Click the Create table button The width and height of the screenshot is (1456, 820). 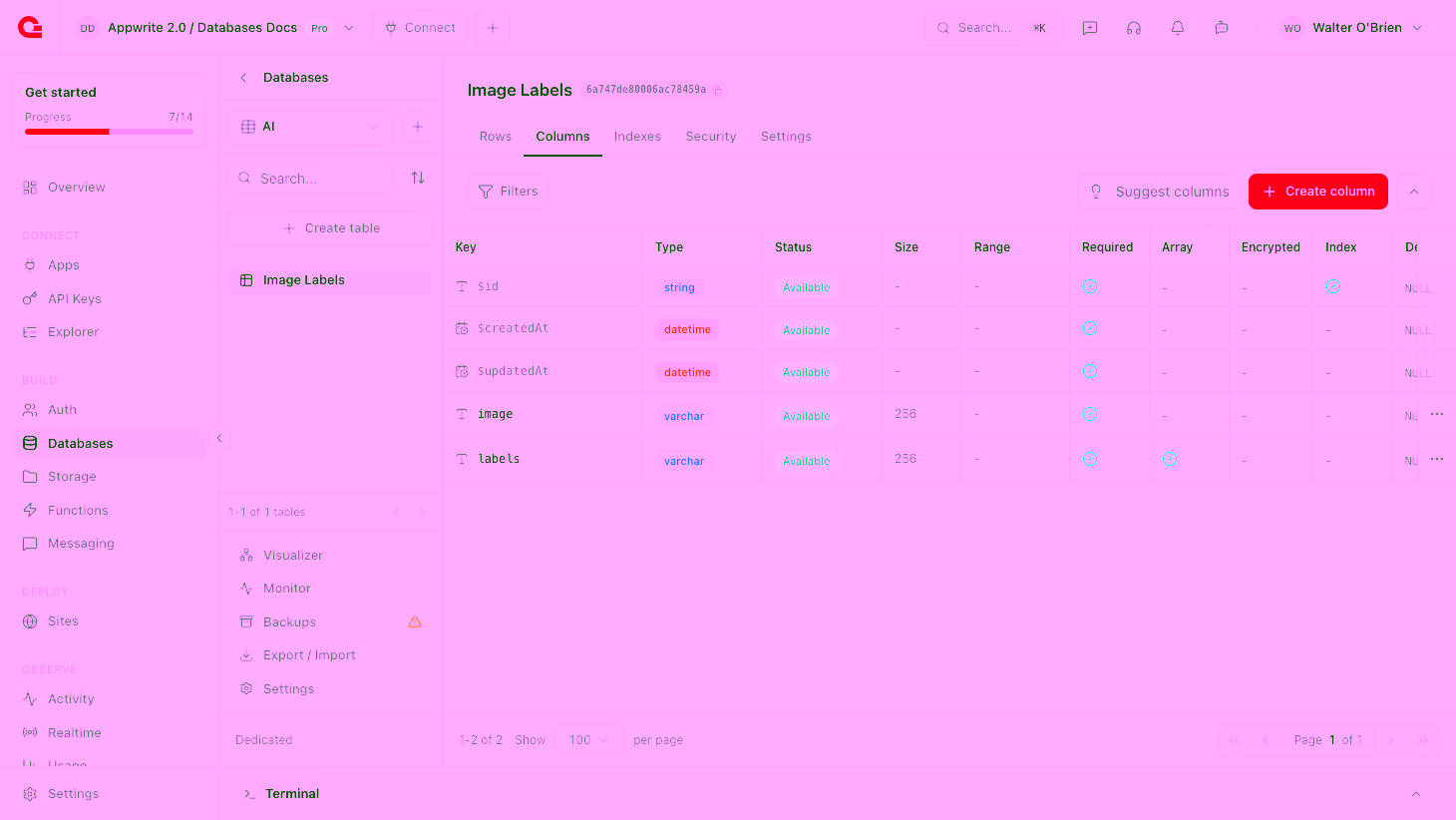pyautogui.click(x=331, y=228)
